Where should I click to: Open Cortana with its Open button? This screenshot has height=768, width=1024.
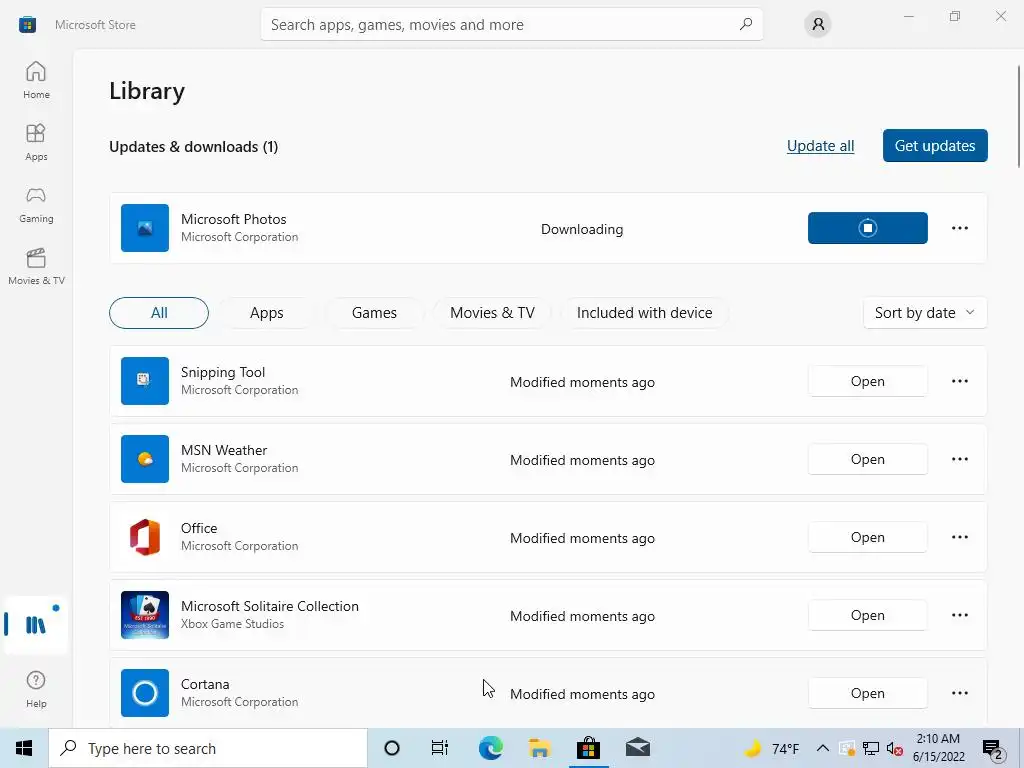coord(867,693)
